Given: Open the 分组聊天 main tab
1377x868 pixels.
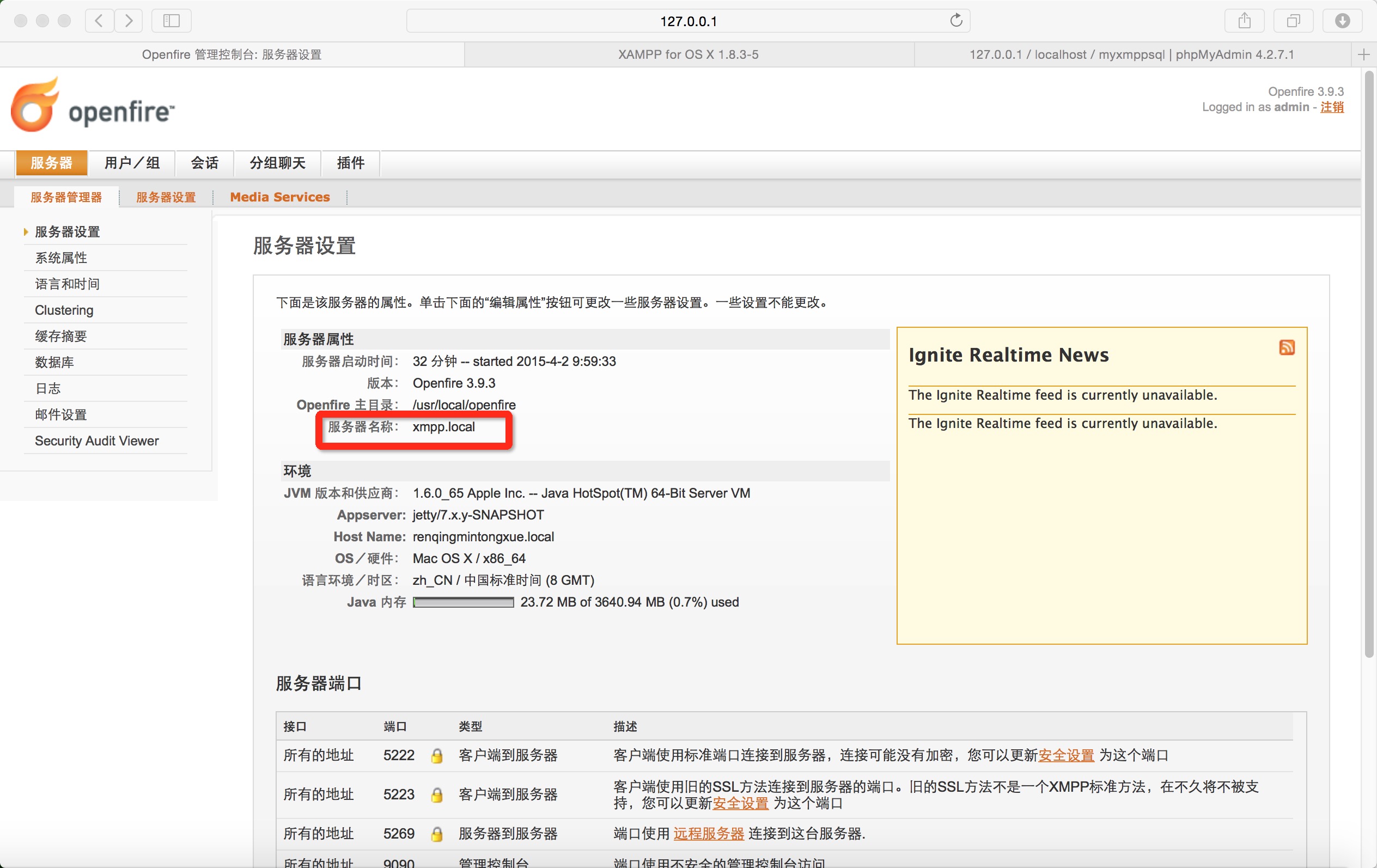Looking at the screenshot, I should (277, 163).
